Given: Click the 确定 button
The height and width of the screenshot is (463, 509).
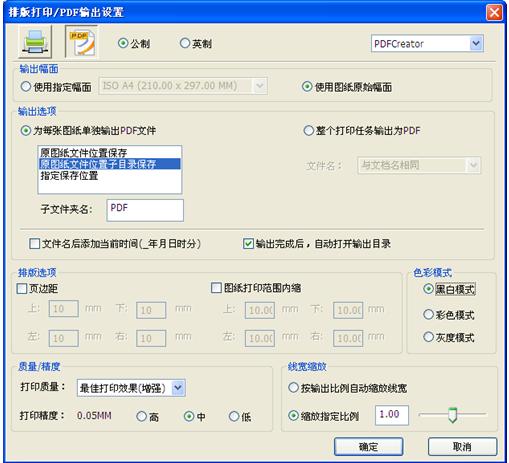Looking at the screenshot, I should 368,447.
